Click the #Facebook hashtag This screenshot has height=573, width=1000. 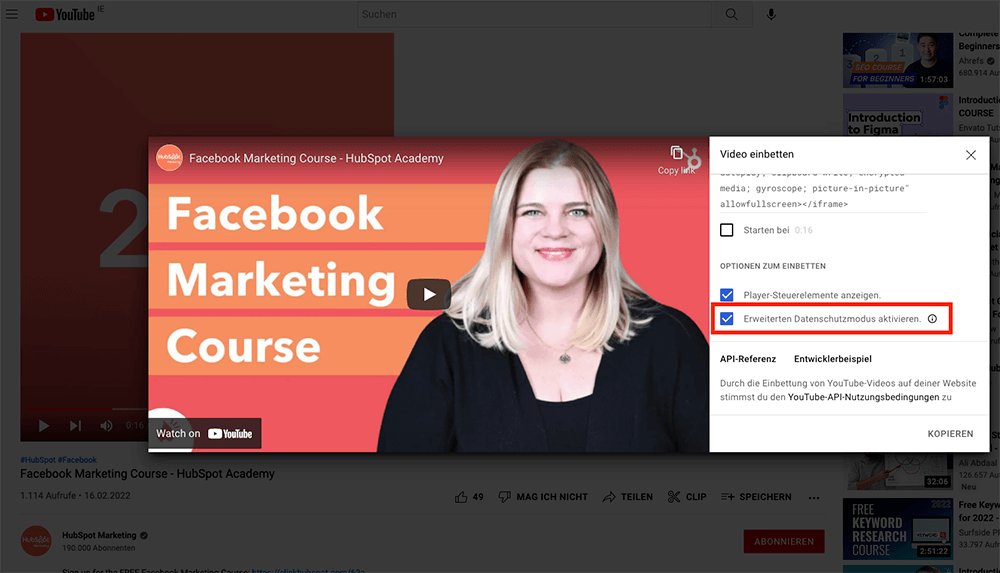(77, 459)
